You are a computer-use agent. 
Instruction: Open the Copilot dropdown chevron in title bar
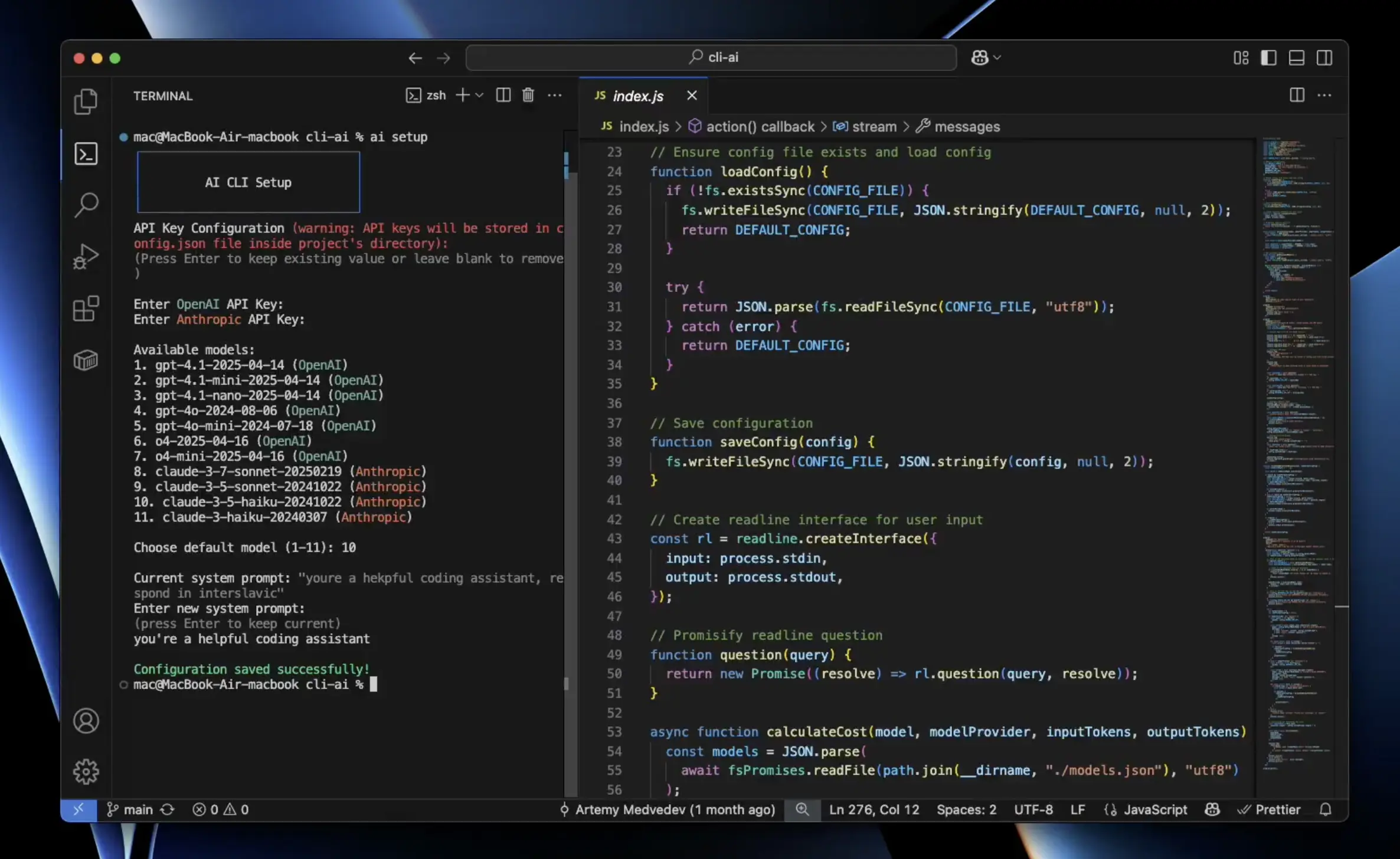point(997,58)
